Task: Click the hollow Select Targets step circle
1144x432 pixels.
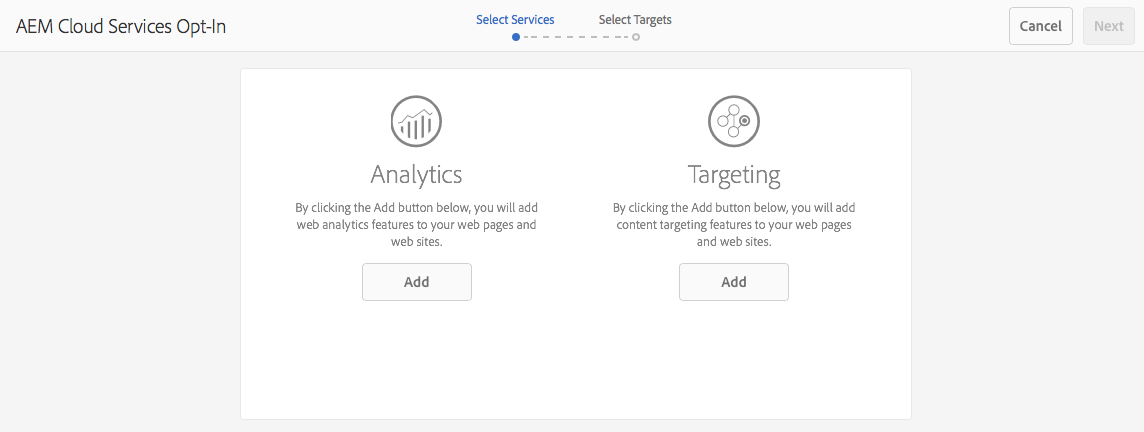Action: tap(636, 37)
